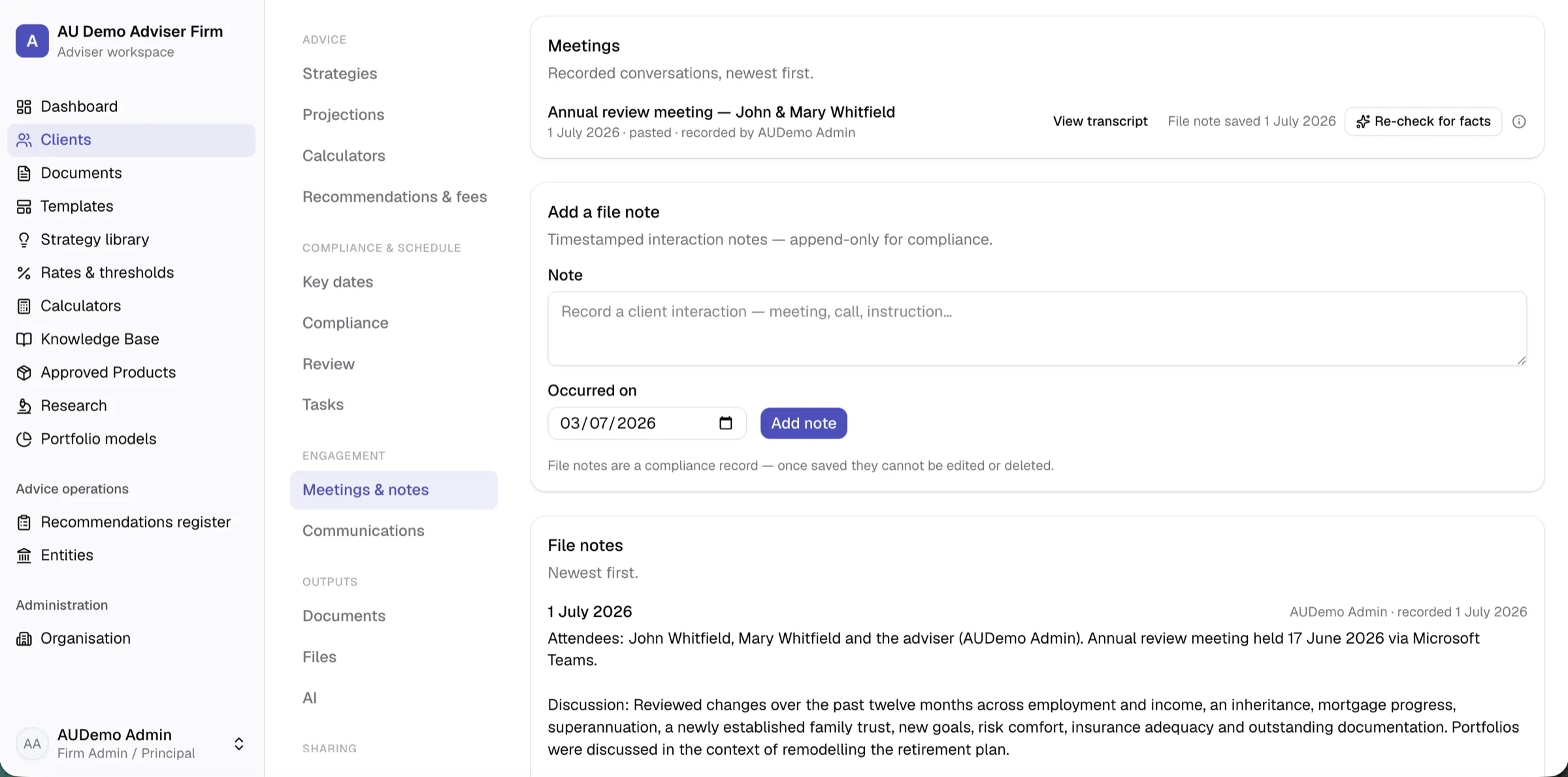Click the Approved Products box icon

pyautogui.click(x=24, y=372)
